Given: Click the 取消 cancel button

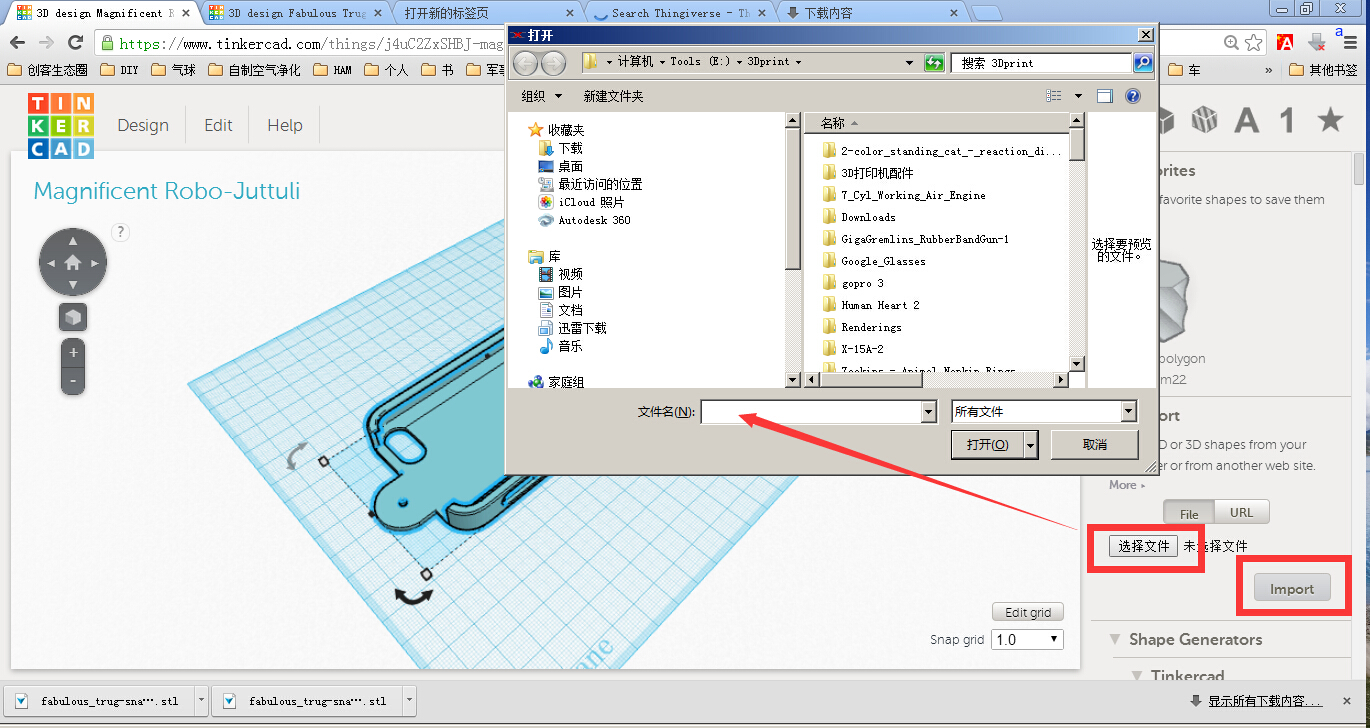Looking at the screenshot, I should [1094, 444].
